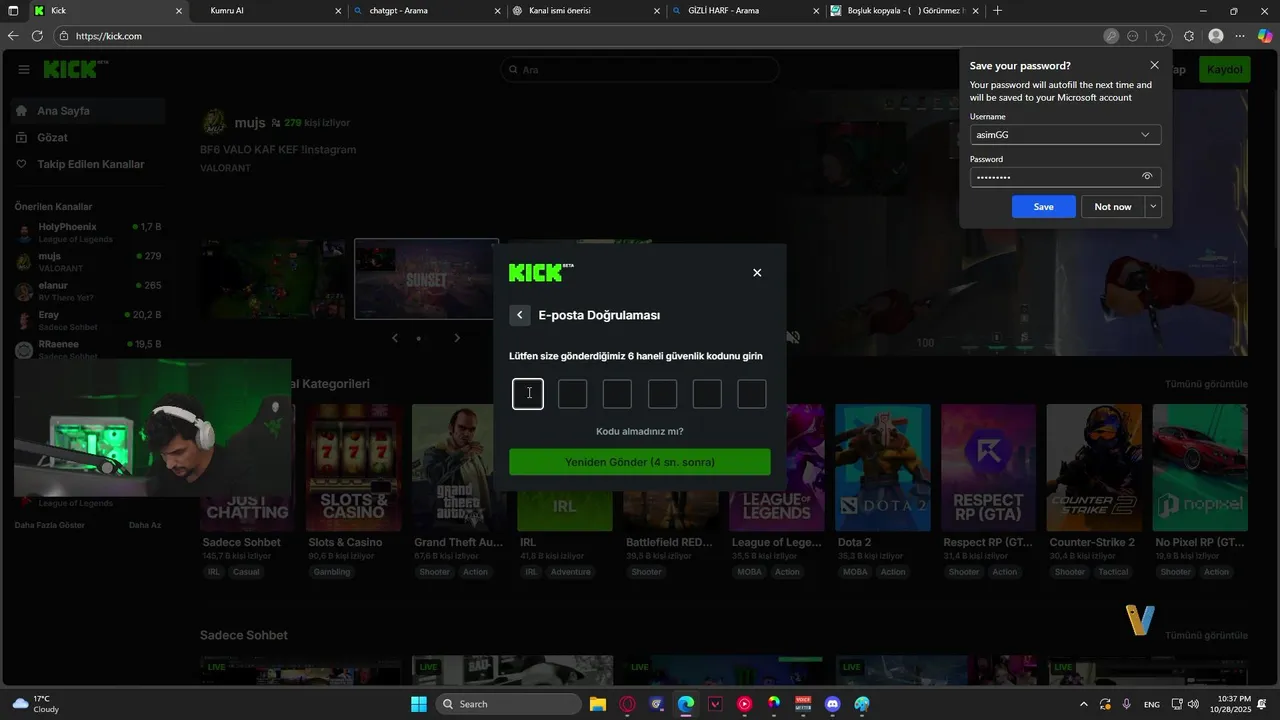The width and height of the screenshot is (1280, 720).
Task: Open the Windows Start menu
Action: 419,704
